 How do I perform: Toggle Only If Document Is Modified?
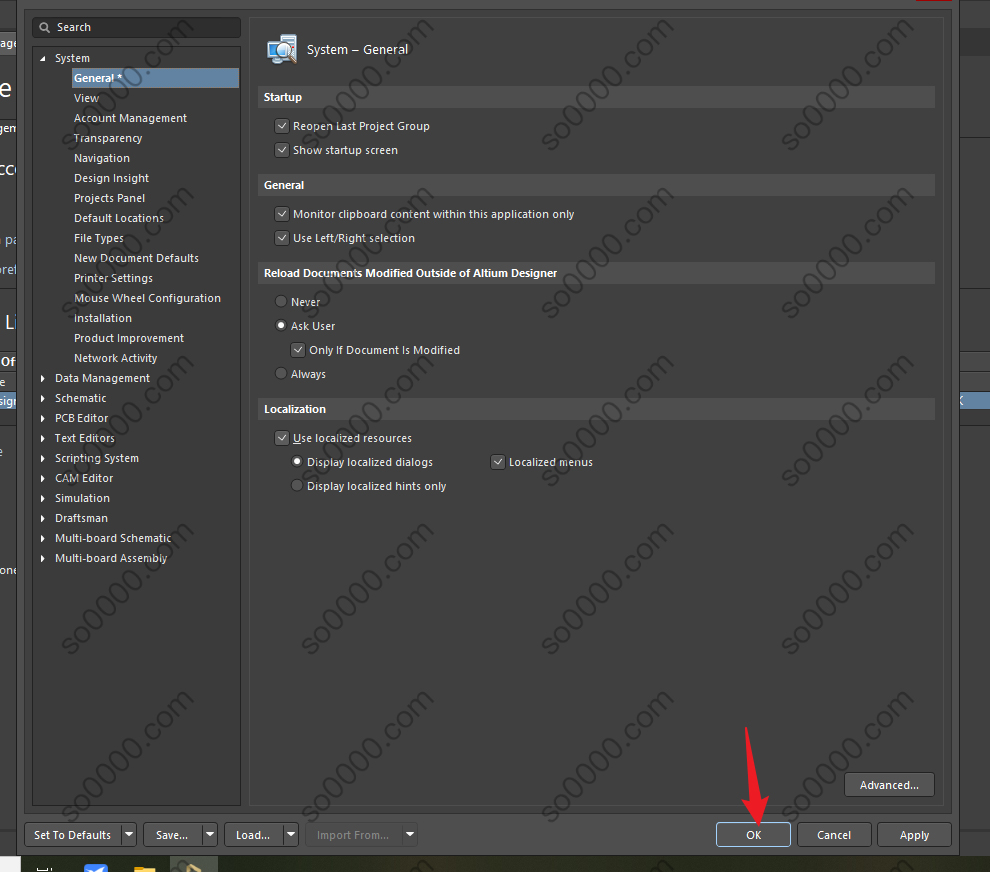tap(298, 349)
